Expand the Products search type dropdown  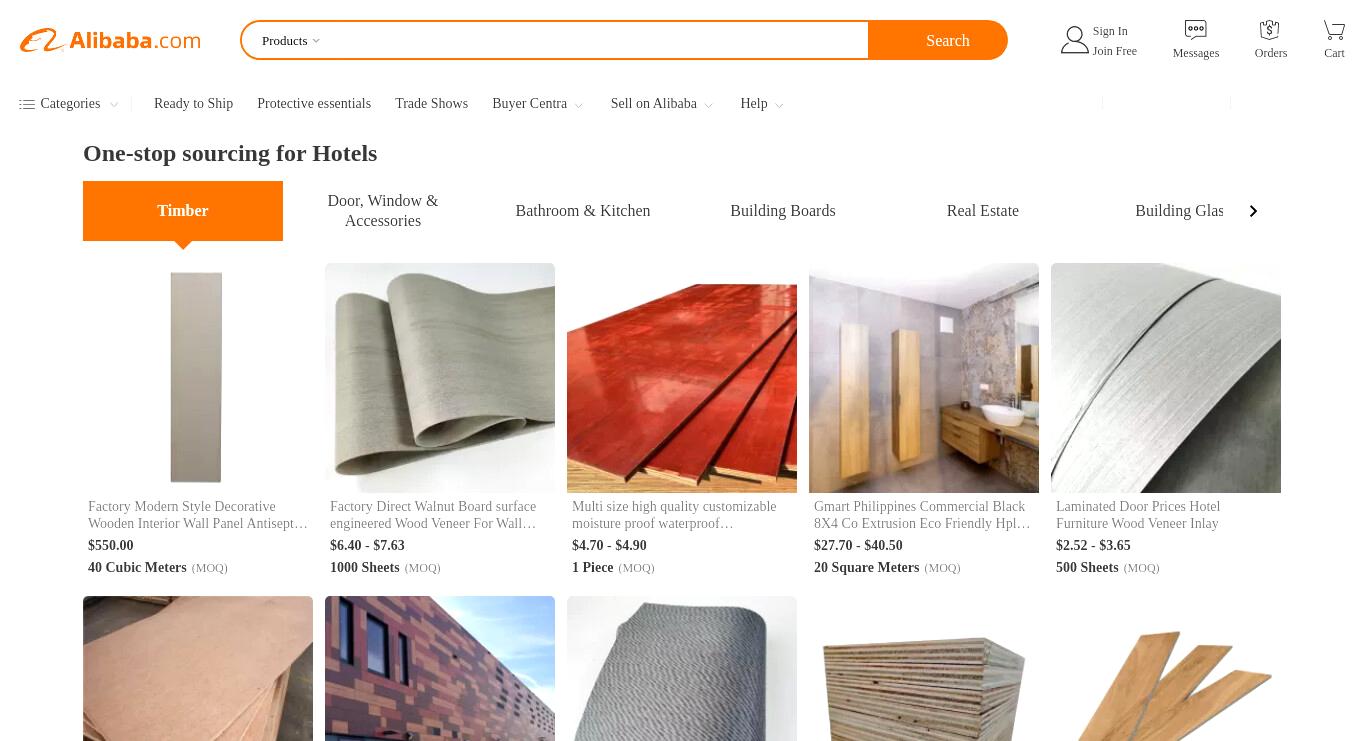(x=291, y=41)
